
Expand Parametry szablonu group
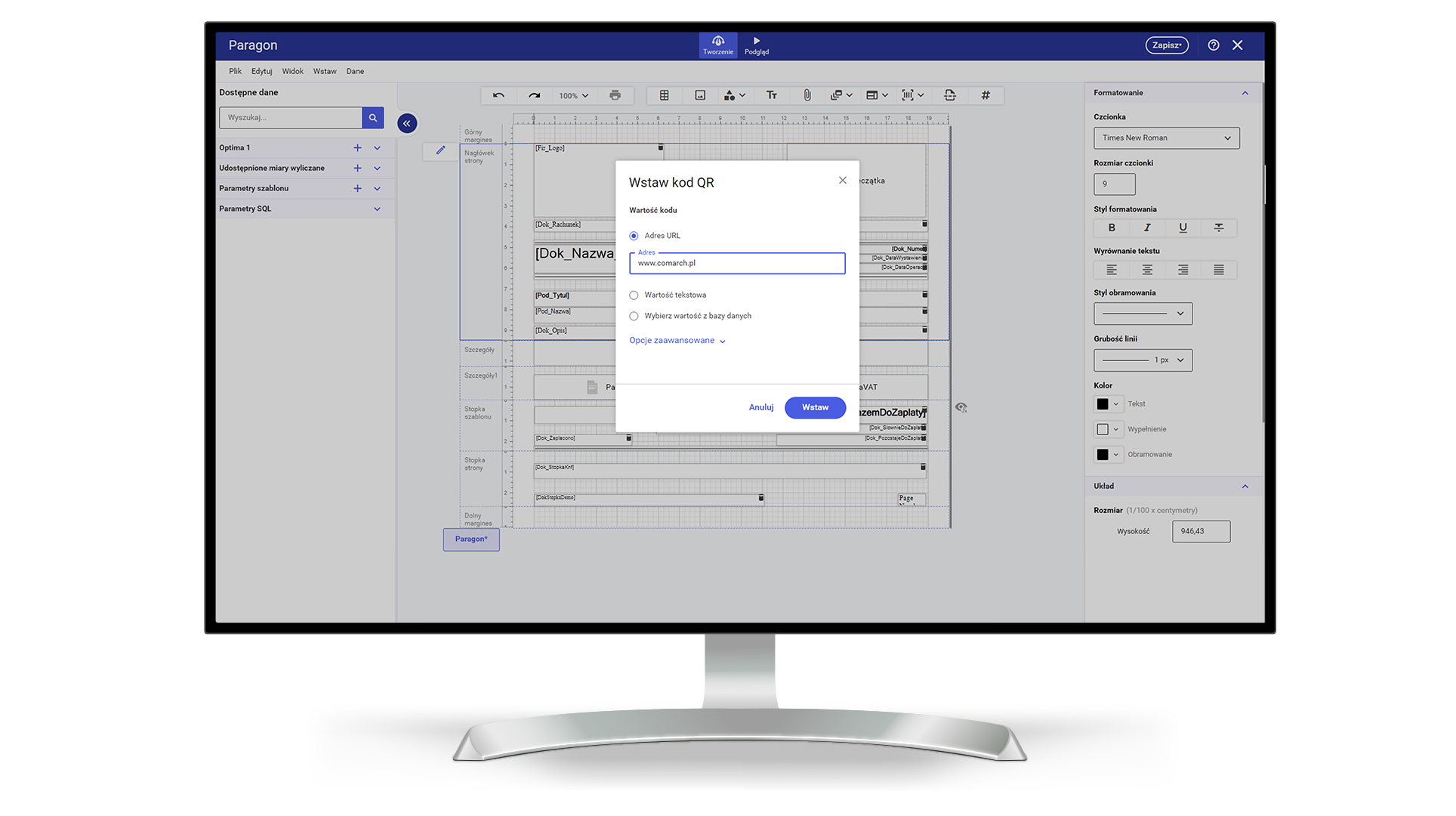(x=377, y=189)
